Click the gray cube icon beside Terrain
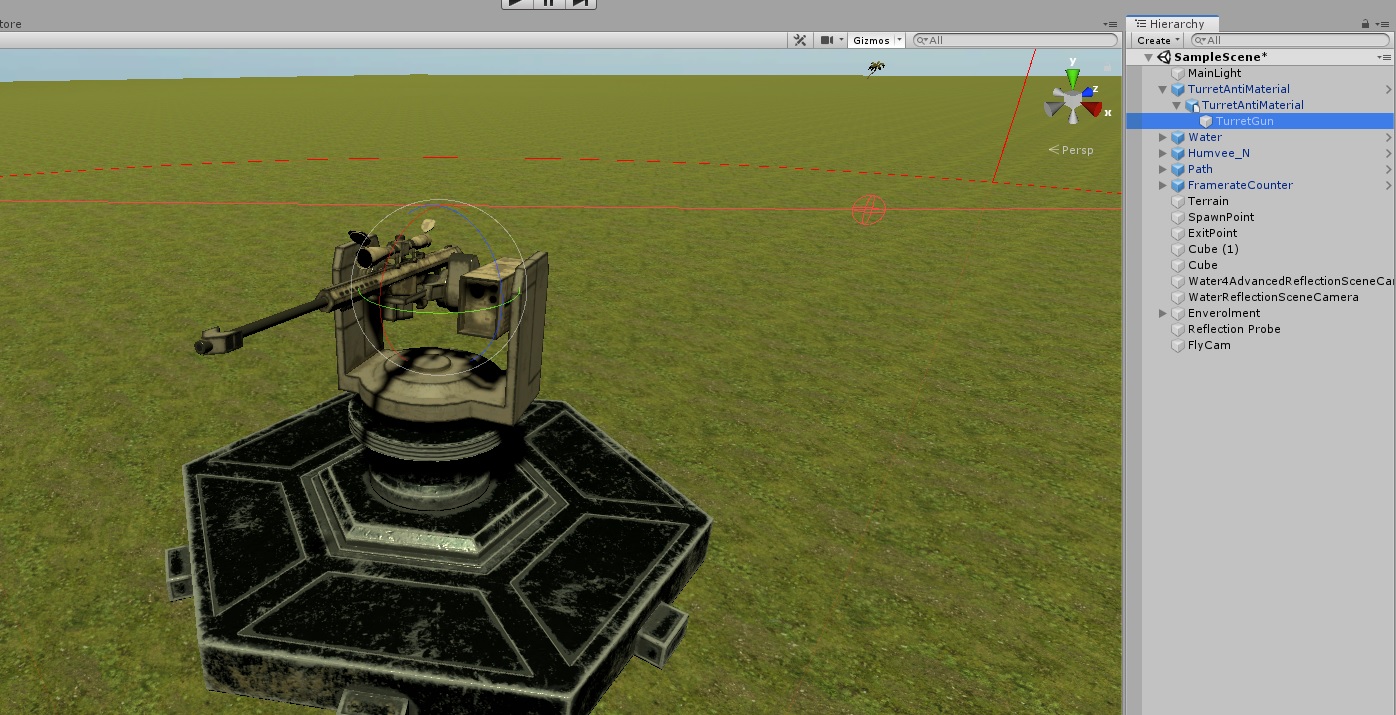The width and height of the screenshot is (1396, 715). click(x=1177, y=201)
